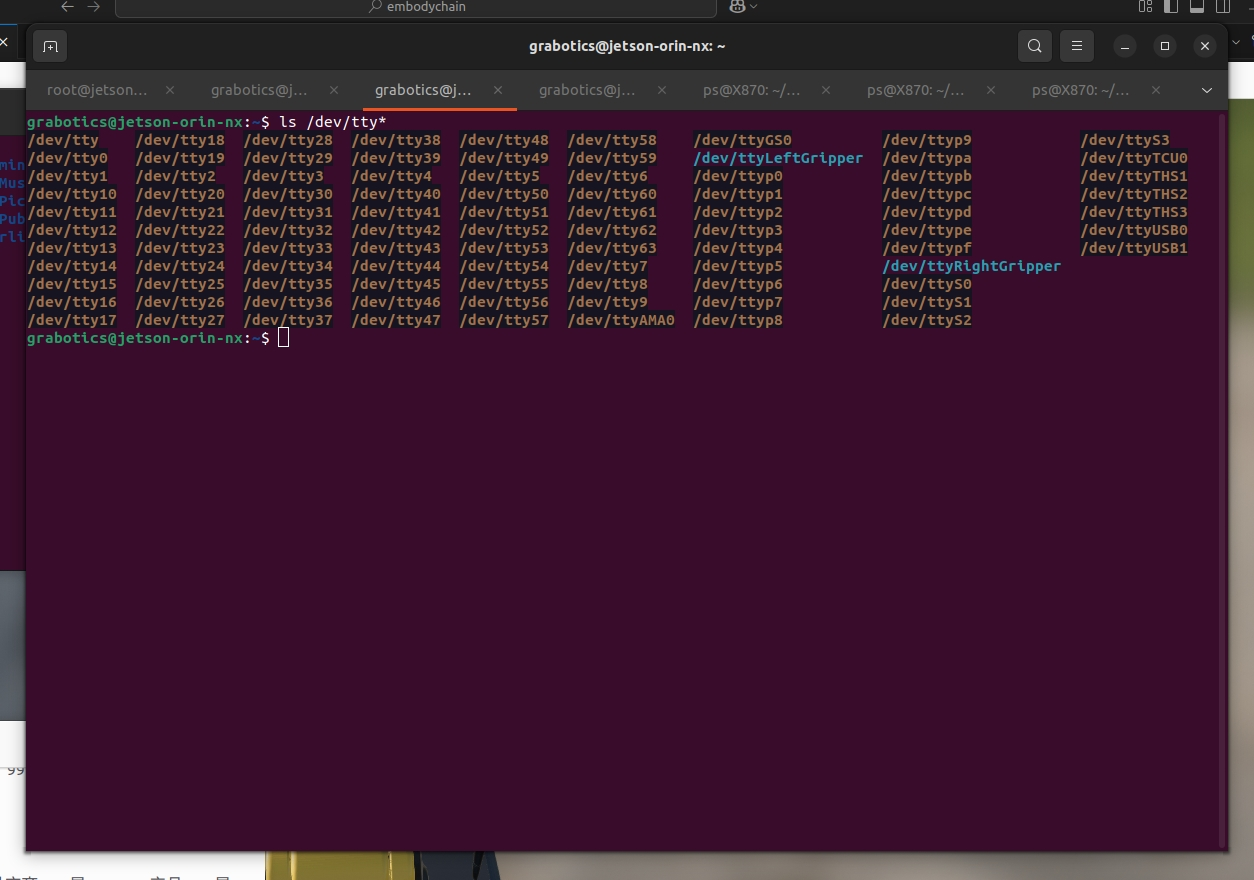Click the forward arrow in background window
The image size is (1254, 880).
tap(94, 6)
